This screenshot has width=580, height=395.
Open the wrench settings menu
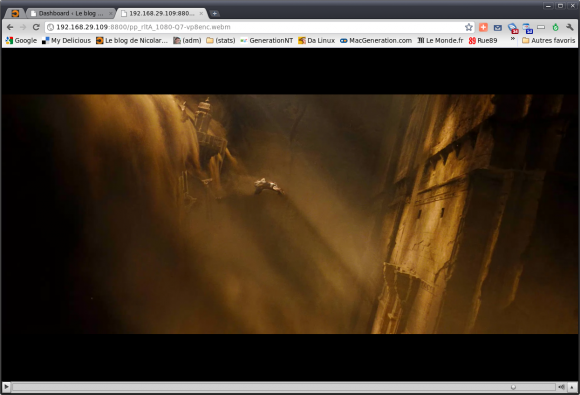coord(569,27)
